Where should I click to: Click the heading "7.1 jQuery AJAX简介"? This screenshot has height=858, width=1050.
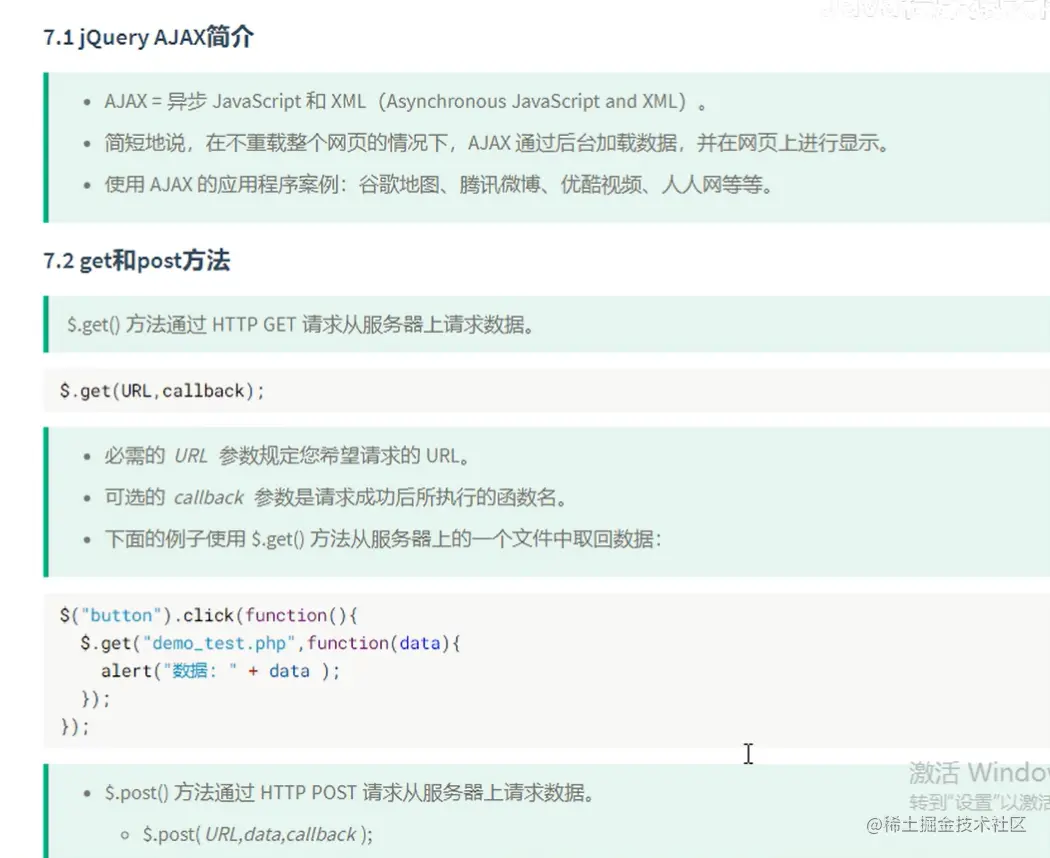[x=149, y=37]
